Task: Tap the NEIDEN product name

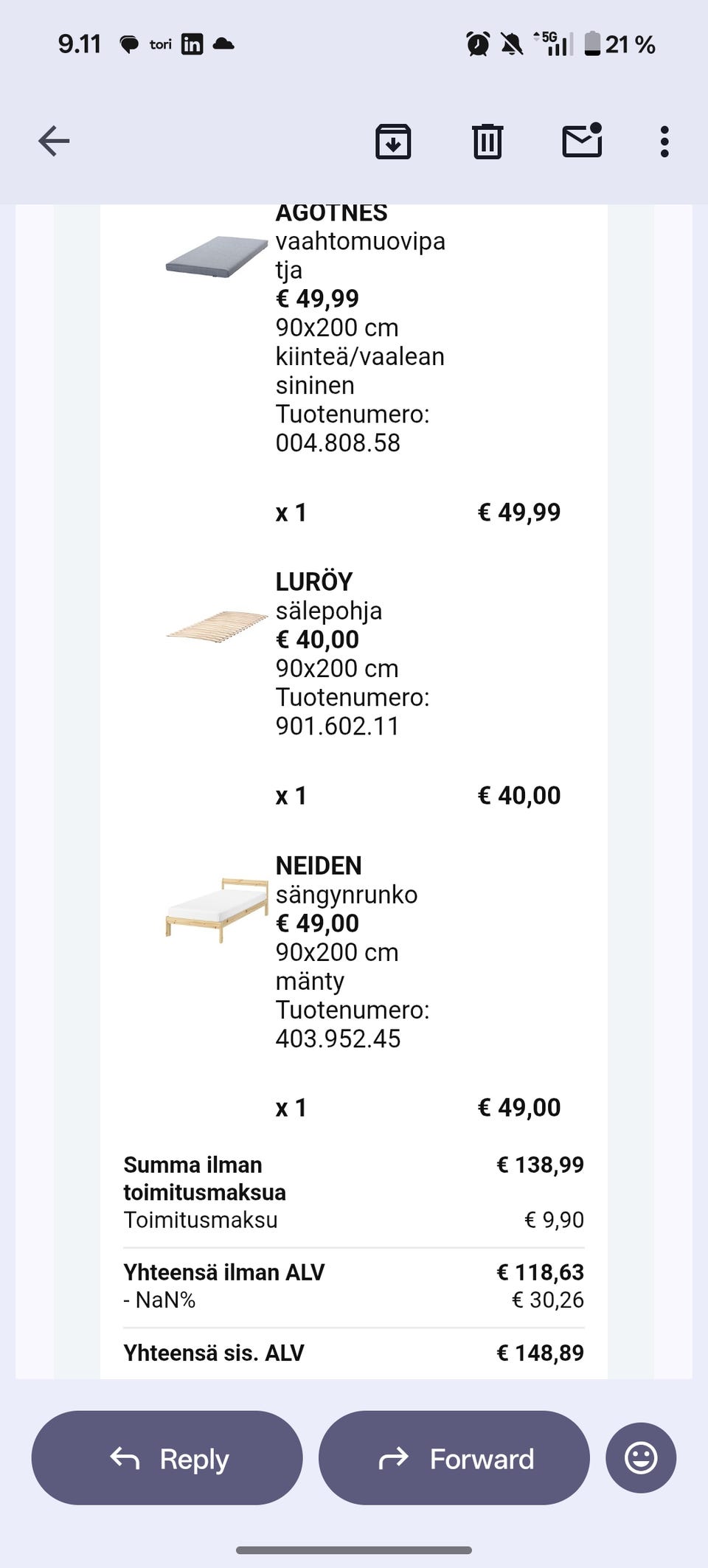Action: tap(319, 865)
